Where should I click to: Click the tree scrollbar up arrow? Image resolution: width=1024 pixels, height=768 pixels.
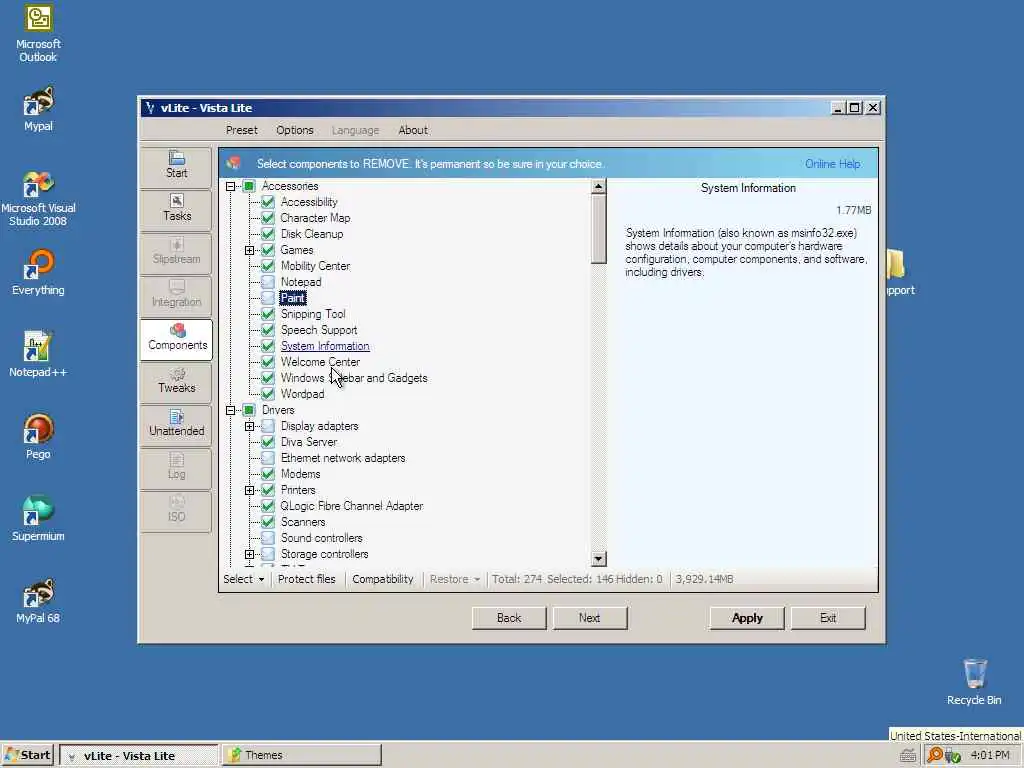click(598, 187)
